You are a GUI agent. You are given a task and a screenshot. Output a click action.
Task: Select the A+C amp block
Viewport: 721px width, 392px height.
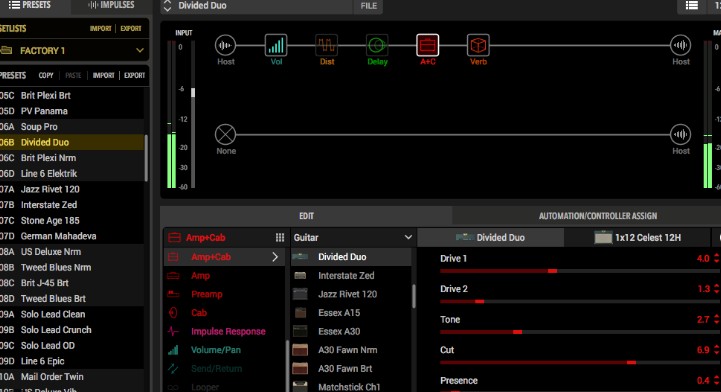pyautogui.click(x=428, y=45)
